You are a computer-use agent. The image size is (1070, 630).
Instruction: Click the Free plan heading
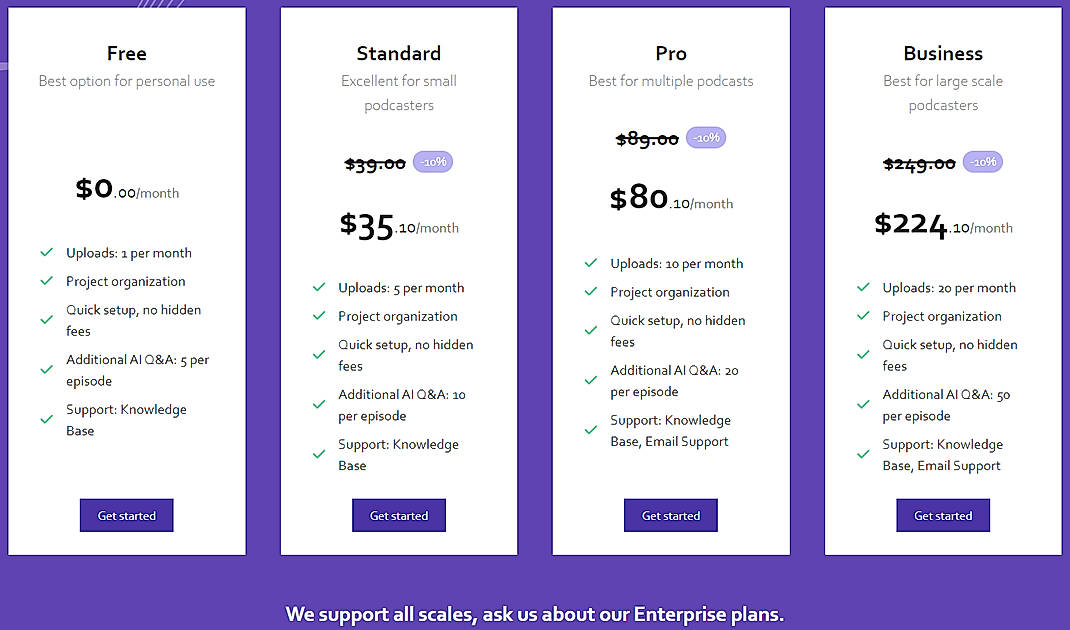click(126, 53)
